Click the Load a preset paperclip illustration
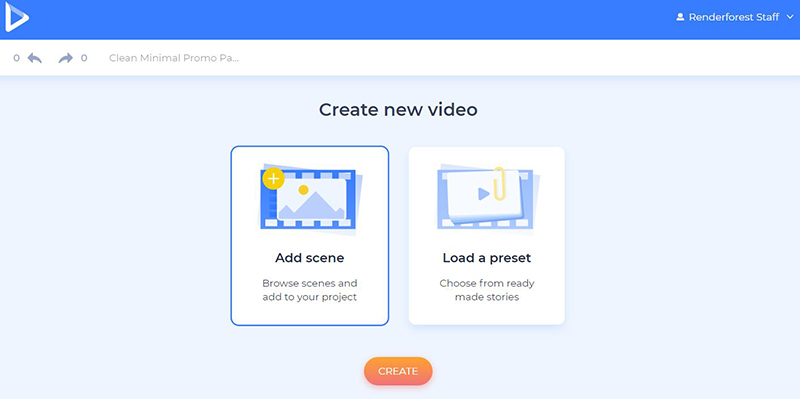800x399 pixels. 487,198
